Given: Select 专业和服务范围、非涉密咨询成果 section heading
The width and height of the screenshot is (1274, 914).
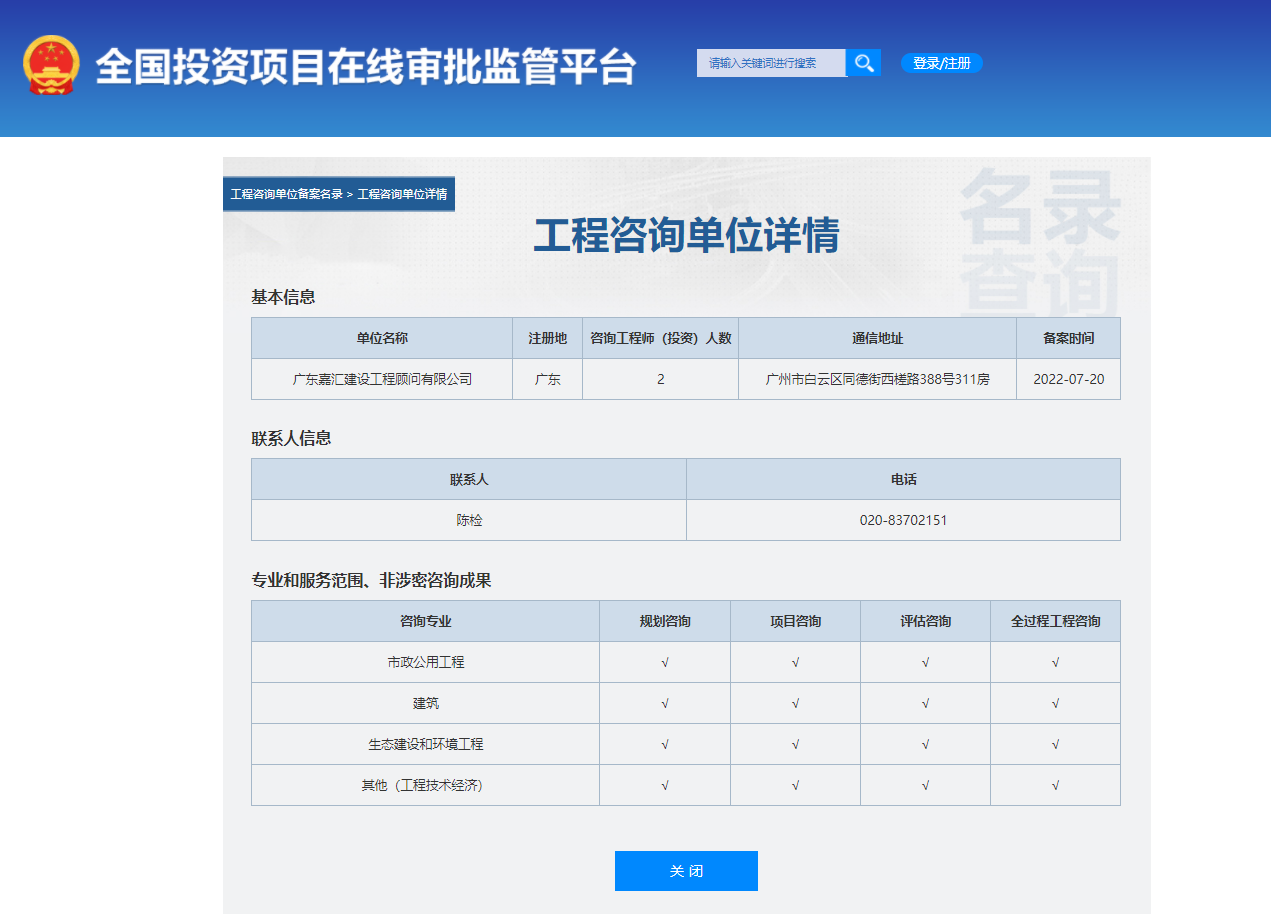Looking at the screenshot, I should click(x=371, y=580).
